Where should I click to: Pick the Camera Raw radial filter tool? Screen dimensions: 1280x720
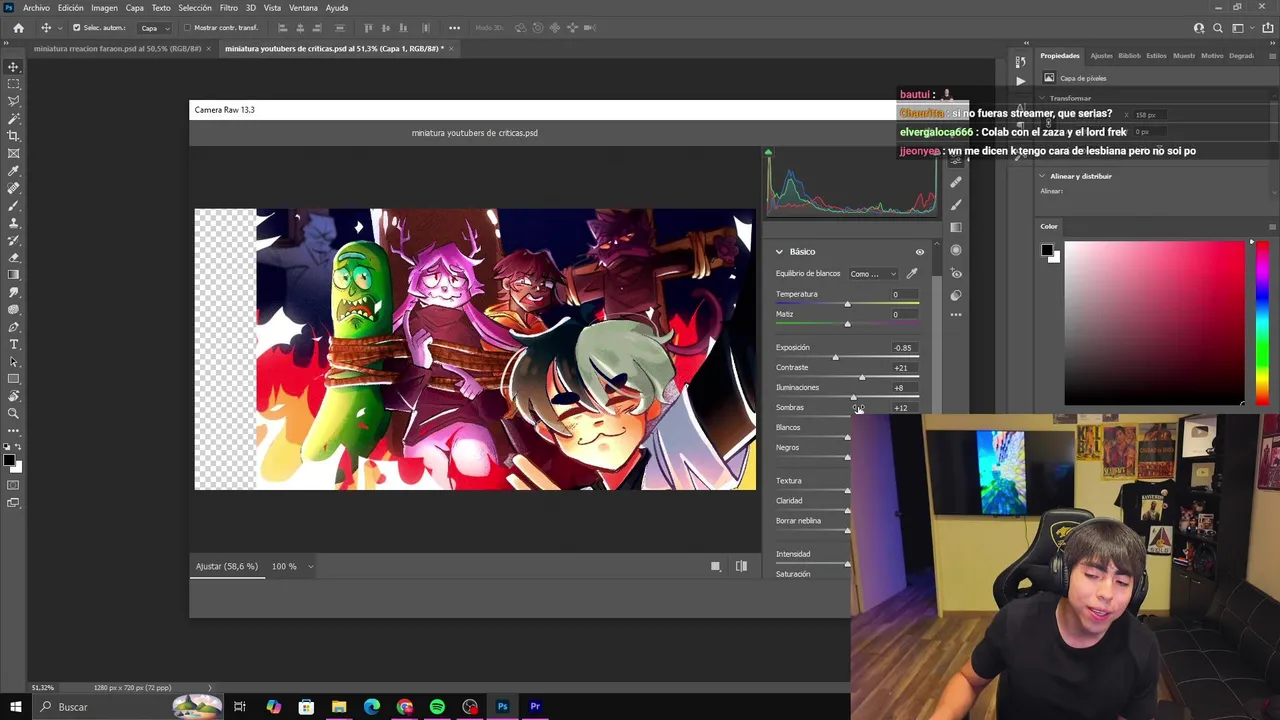(x=956, y=250)
